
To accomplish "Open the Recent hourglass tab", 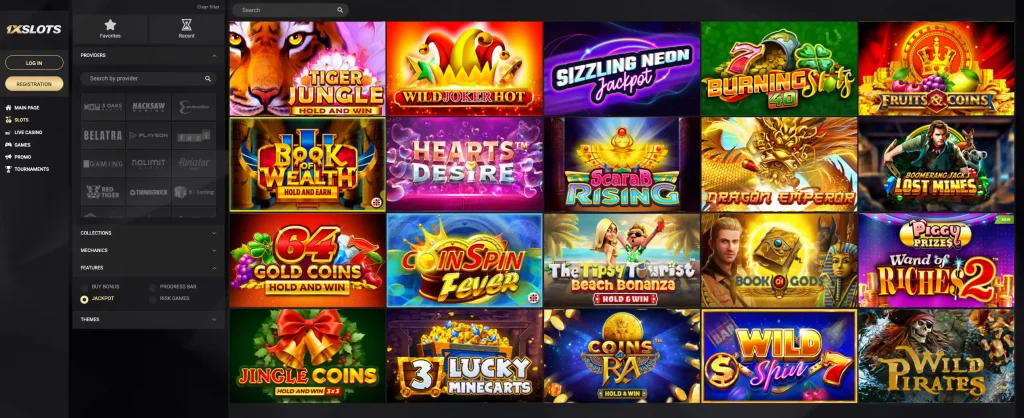I will click(186, 29).
